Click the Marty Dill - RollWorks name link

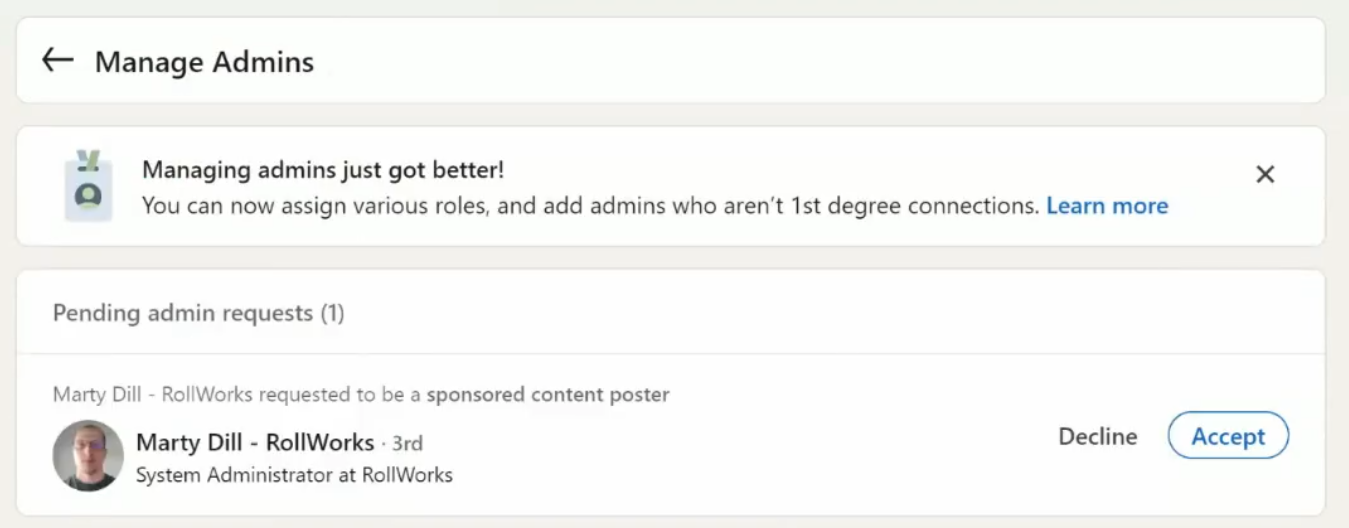click(x=254, y=442)
